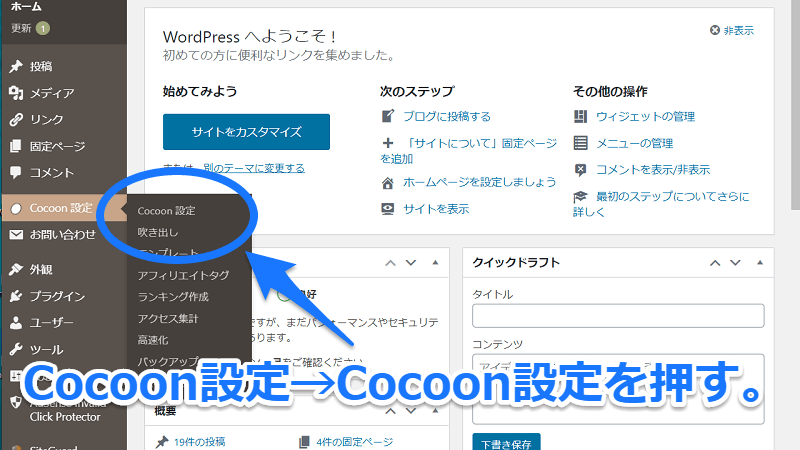Screen dimensions: 800x450
Task: Click the pin icon beside 投稿
Action: 15,67
